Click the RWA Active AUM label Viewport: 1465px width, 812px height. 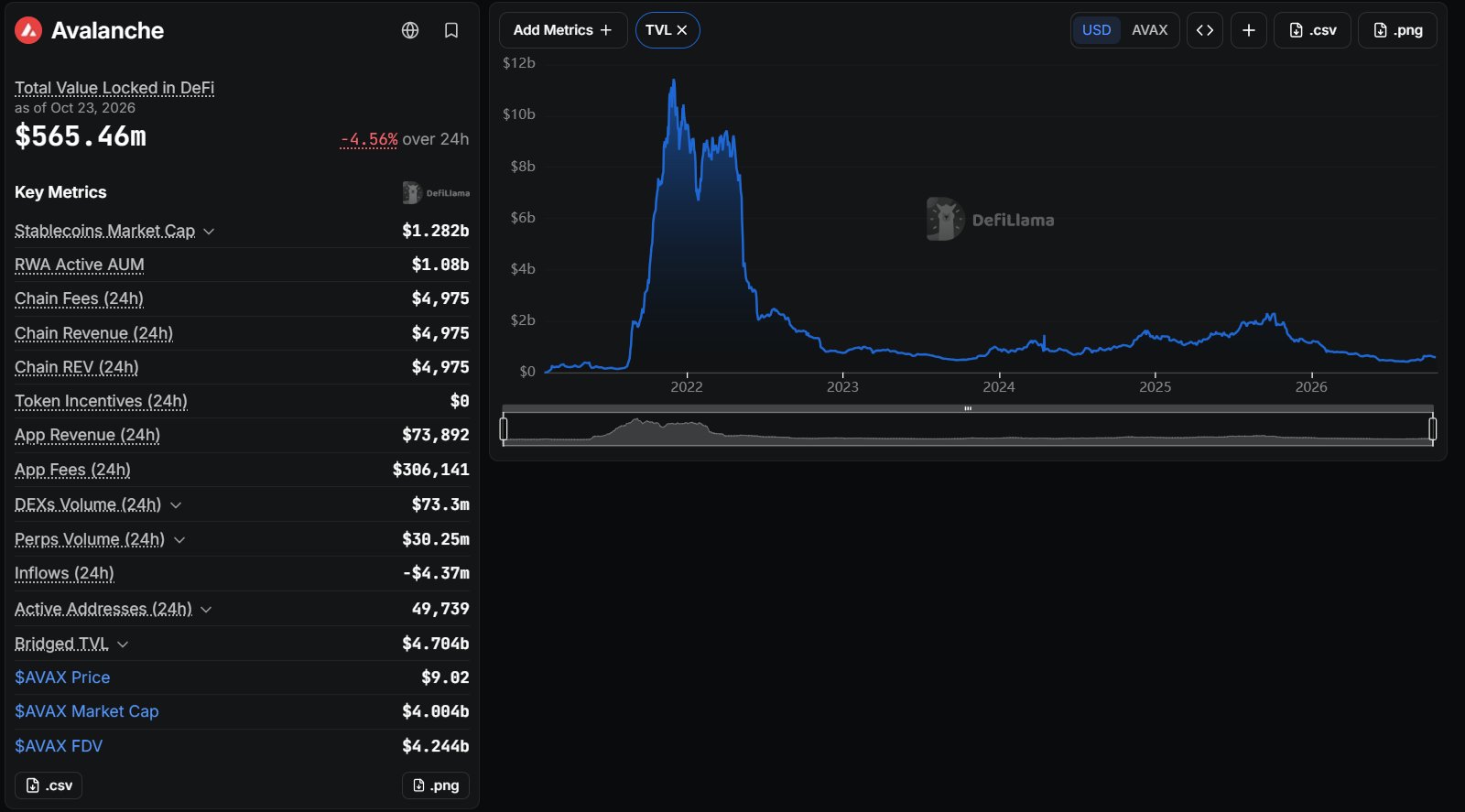pos(80,265)
